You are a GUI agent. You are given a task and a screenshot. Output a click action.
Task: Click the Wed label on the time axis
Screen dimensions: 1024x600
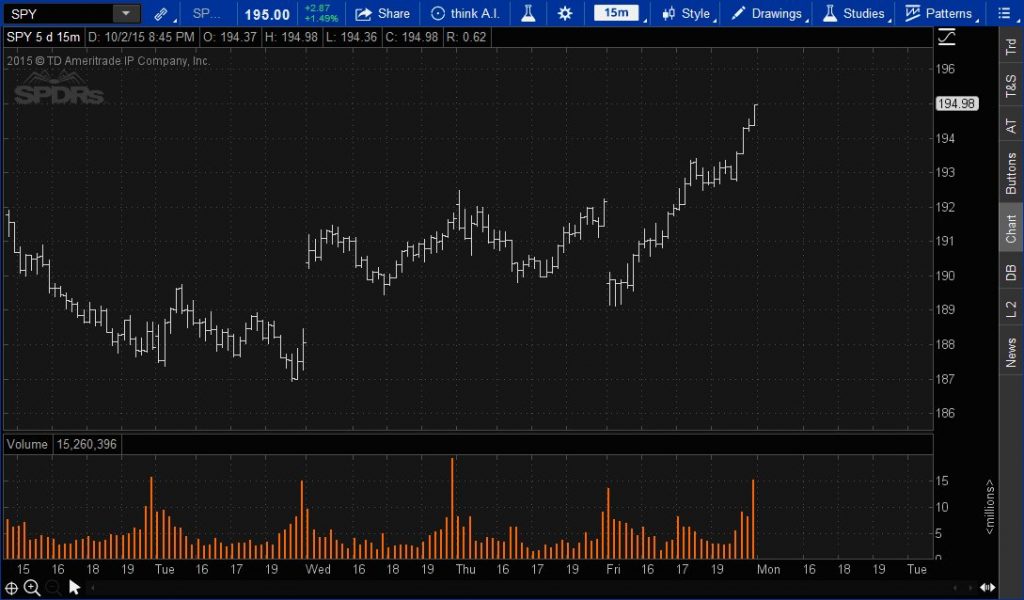[x=318, y=569]
